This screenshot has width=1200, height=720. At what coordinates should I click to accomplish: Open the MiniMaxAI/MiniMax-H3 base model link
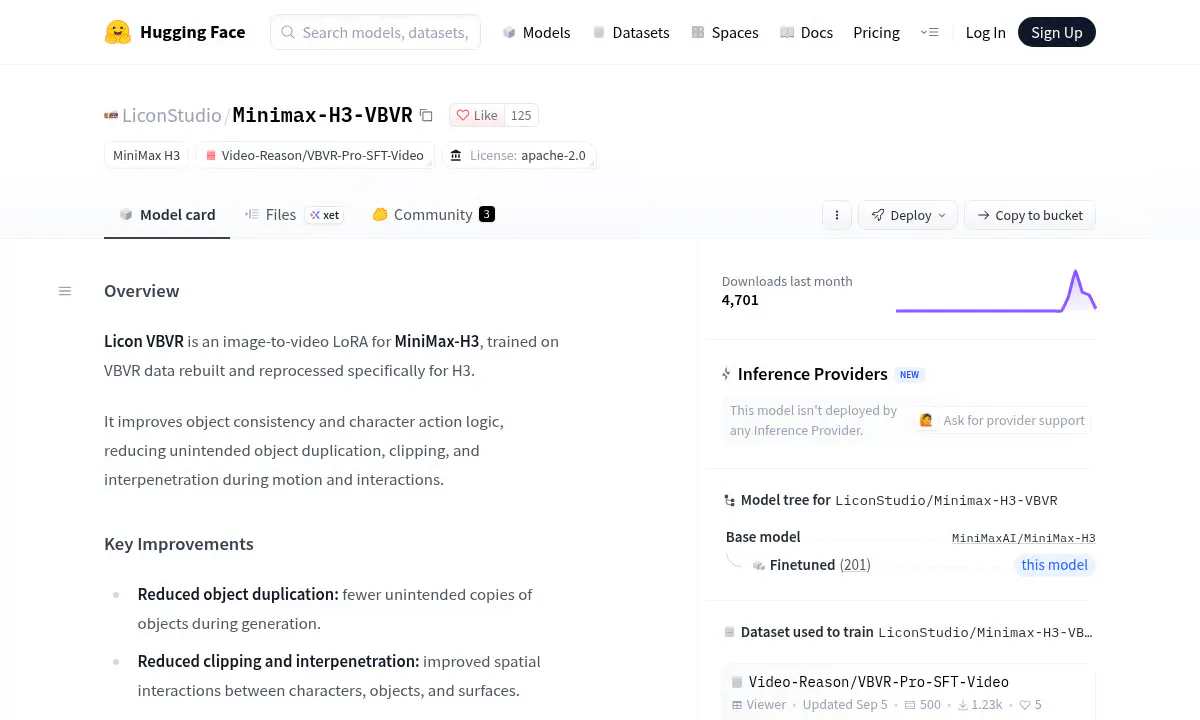(x=1023, y=538)
